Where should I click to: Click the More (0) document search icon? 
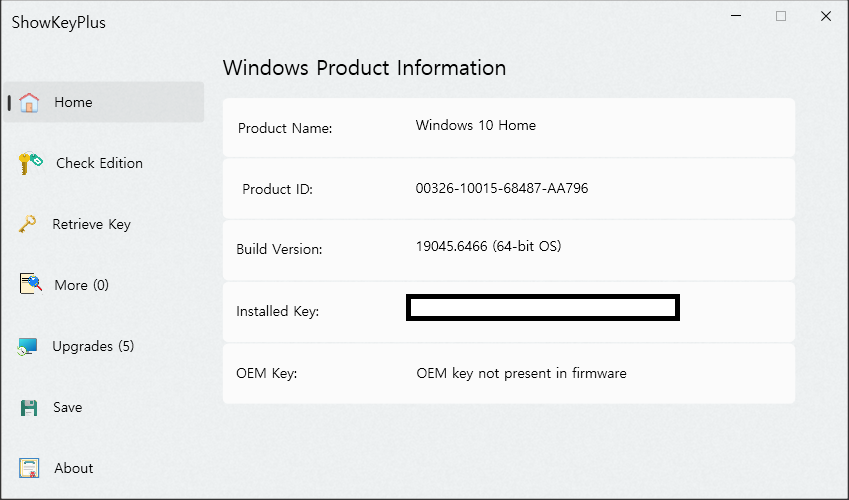30,283
